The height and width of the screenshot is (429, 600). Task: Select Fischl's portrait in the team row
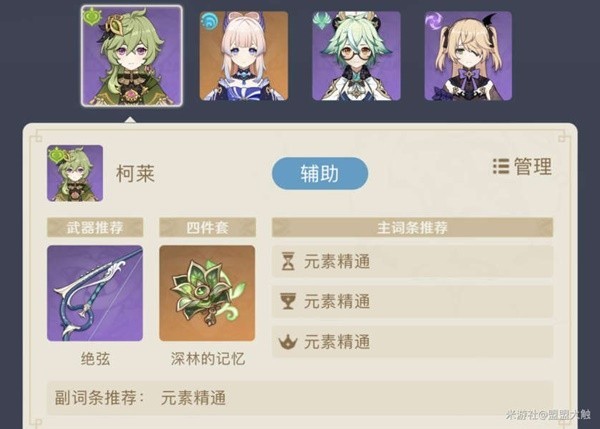coord(468,56)
